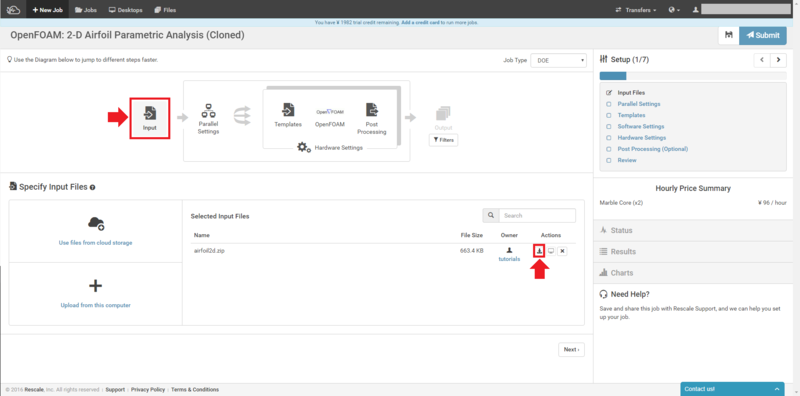Go to previous setup step arrow
The height and width of the screenshot is (396, 800).
tap(762, 60)
